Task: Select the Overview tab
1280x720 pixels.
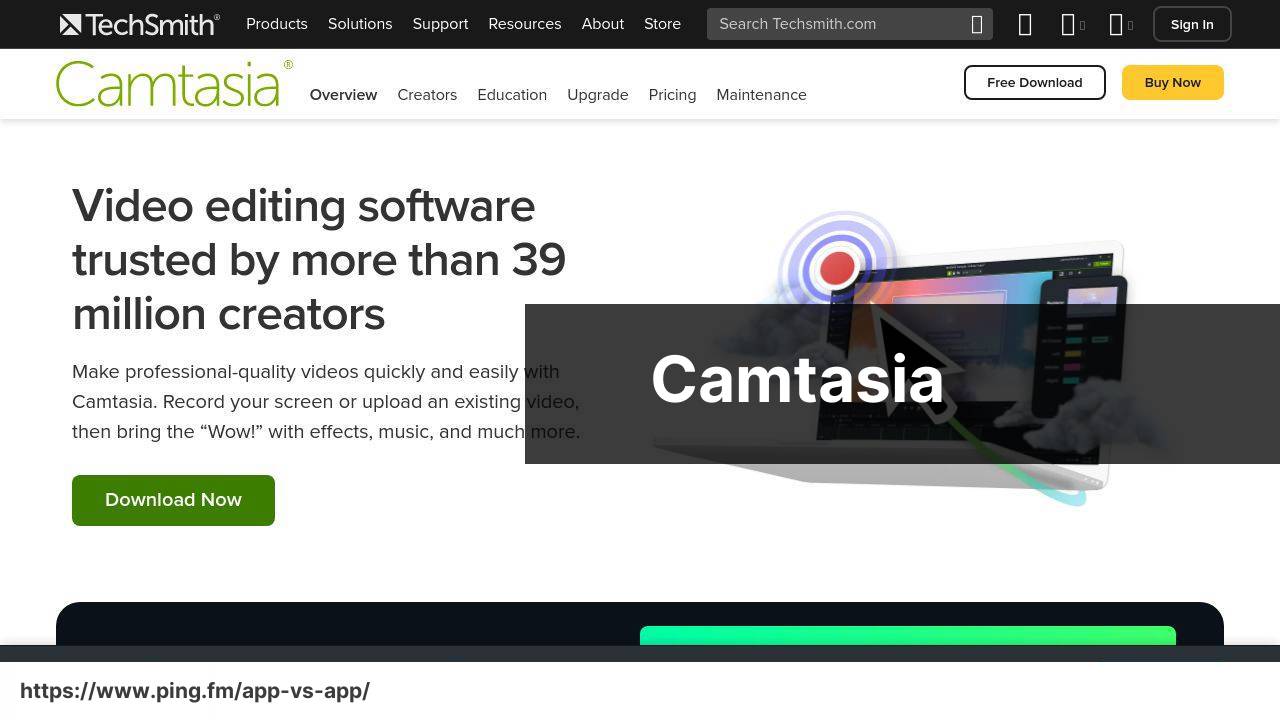Action: tap(343, 95)
